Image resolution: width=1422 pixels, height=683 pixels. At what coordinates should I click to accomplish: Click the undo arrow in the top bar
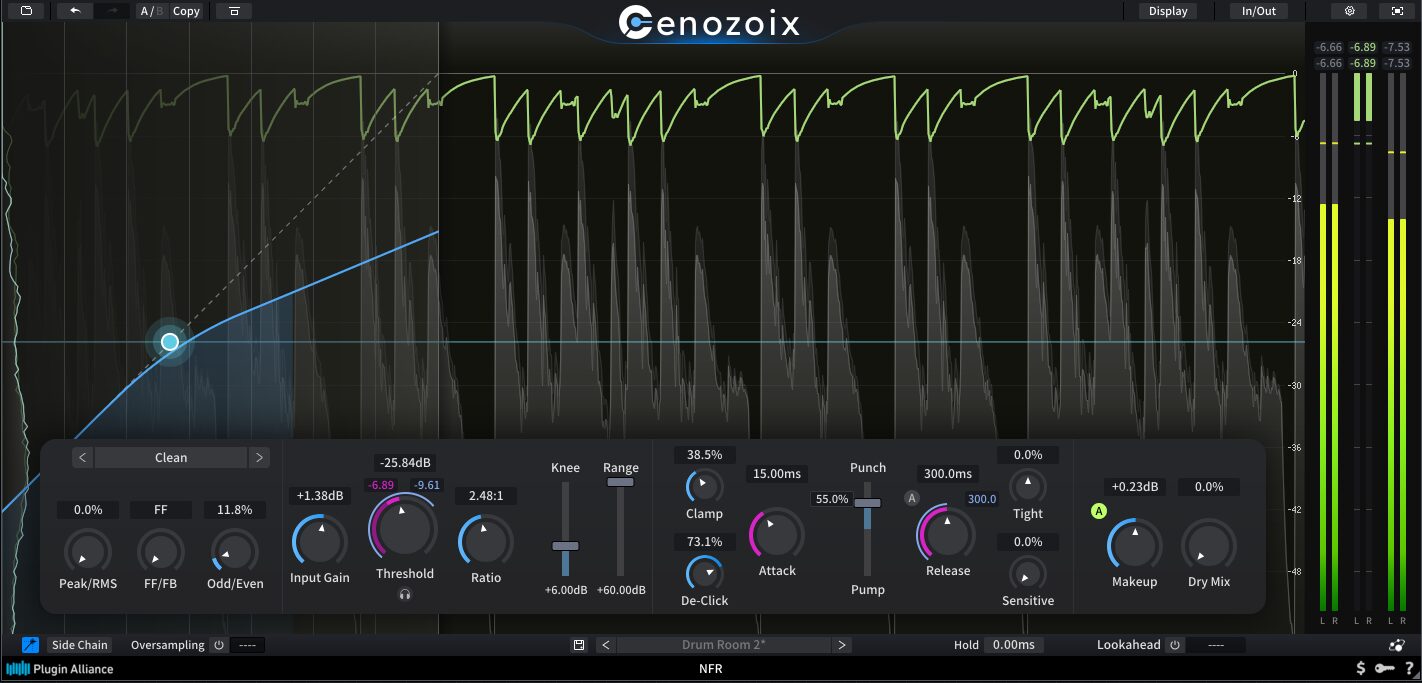[75, 11]
